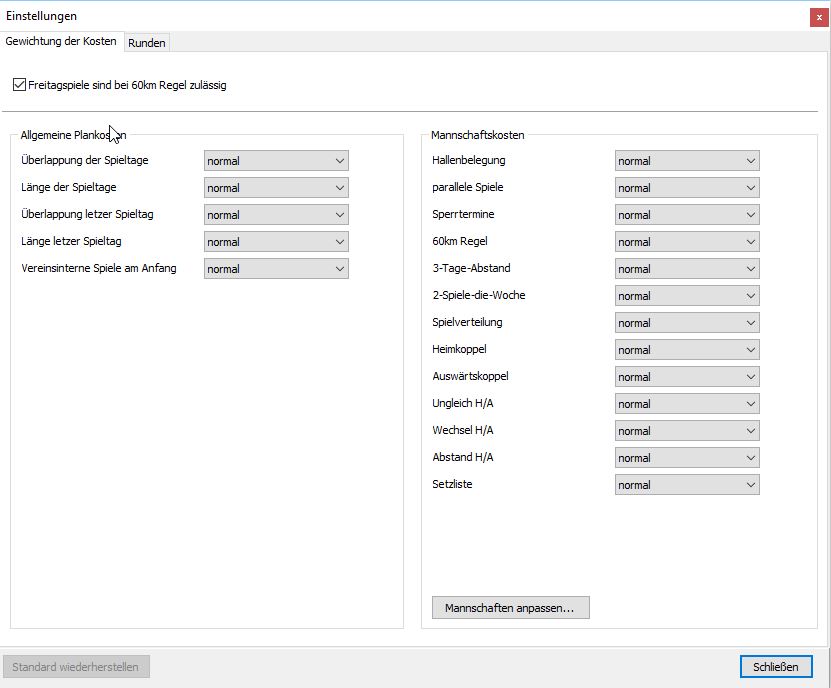Expand Länge der Spieltage dropdown
Screen dimensions: 831x688
click(276, 188)
